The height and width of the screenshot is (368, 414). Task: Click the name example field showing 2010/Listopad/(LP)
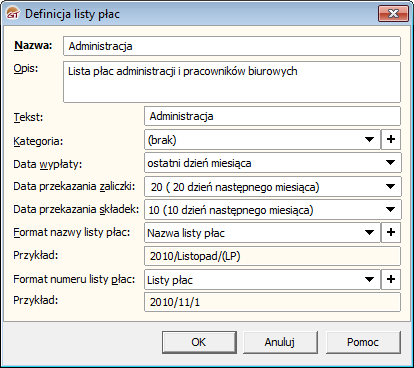[272, 256]
